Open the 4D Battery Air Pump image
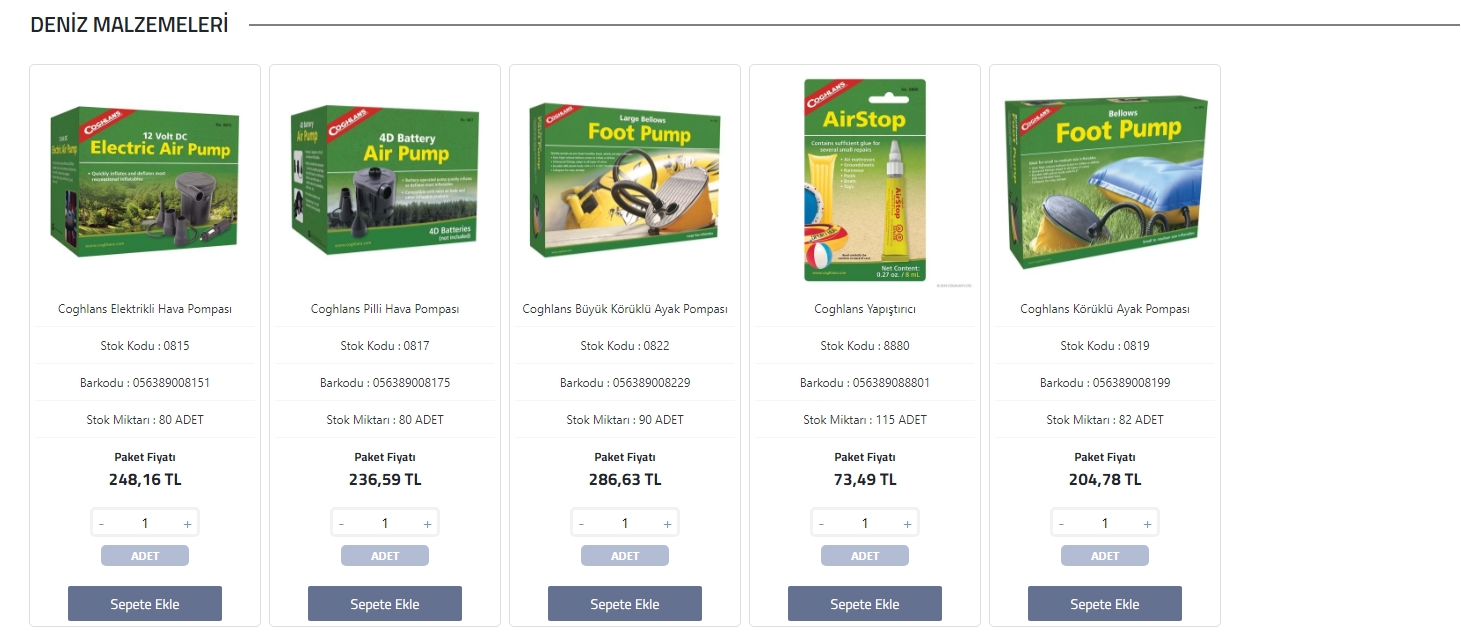The height and width of the screenshot is (632, 1461). pos(385,182)
